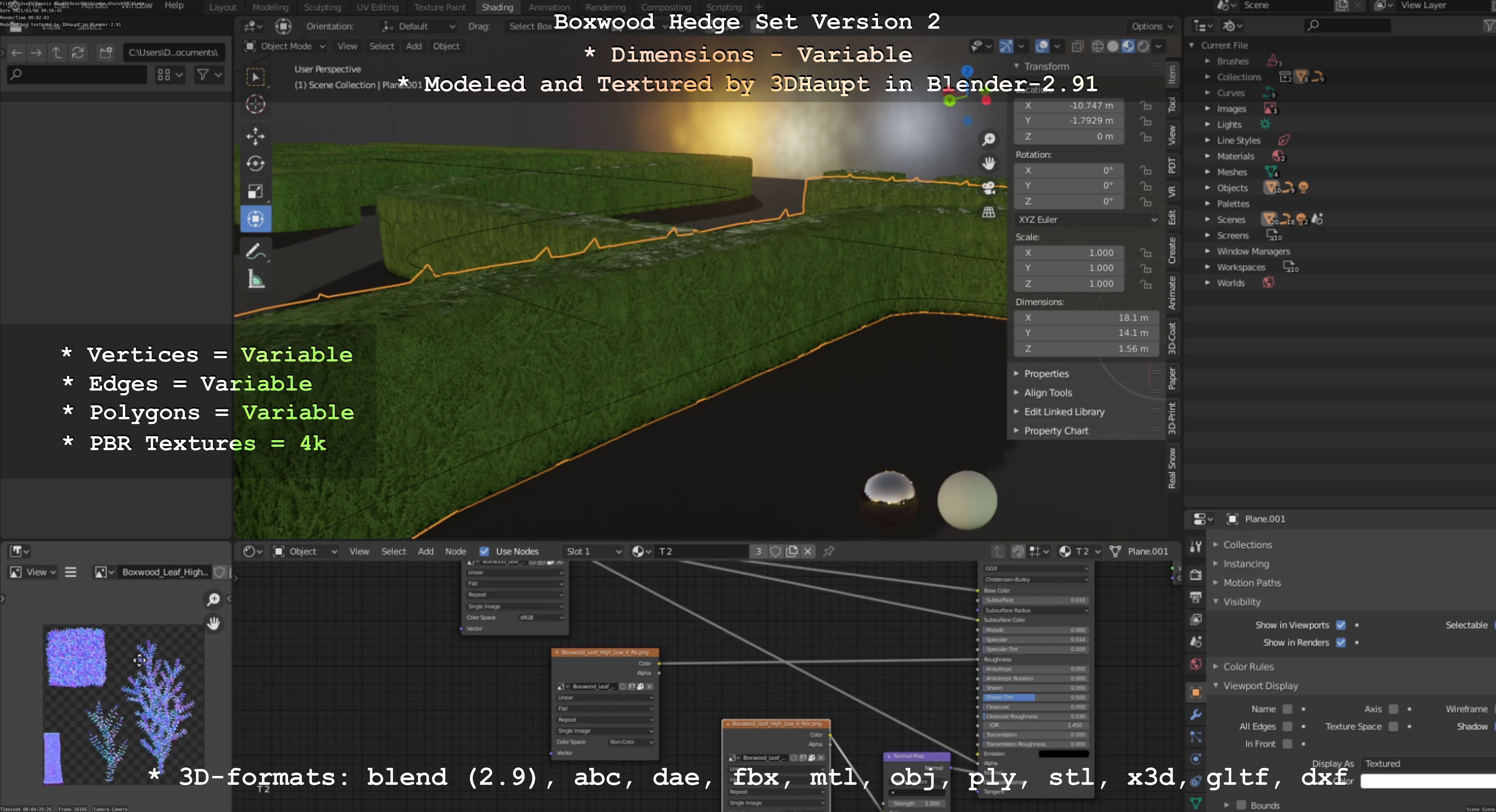1496x812 pixels.
Task: Unlink material T2 with X button
Action: (808, 551)
